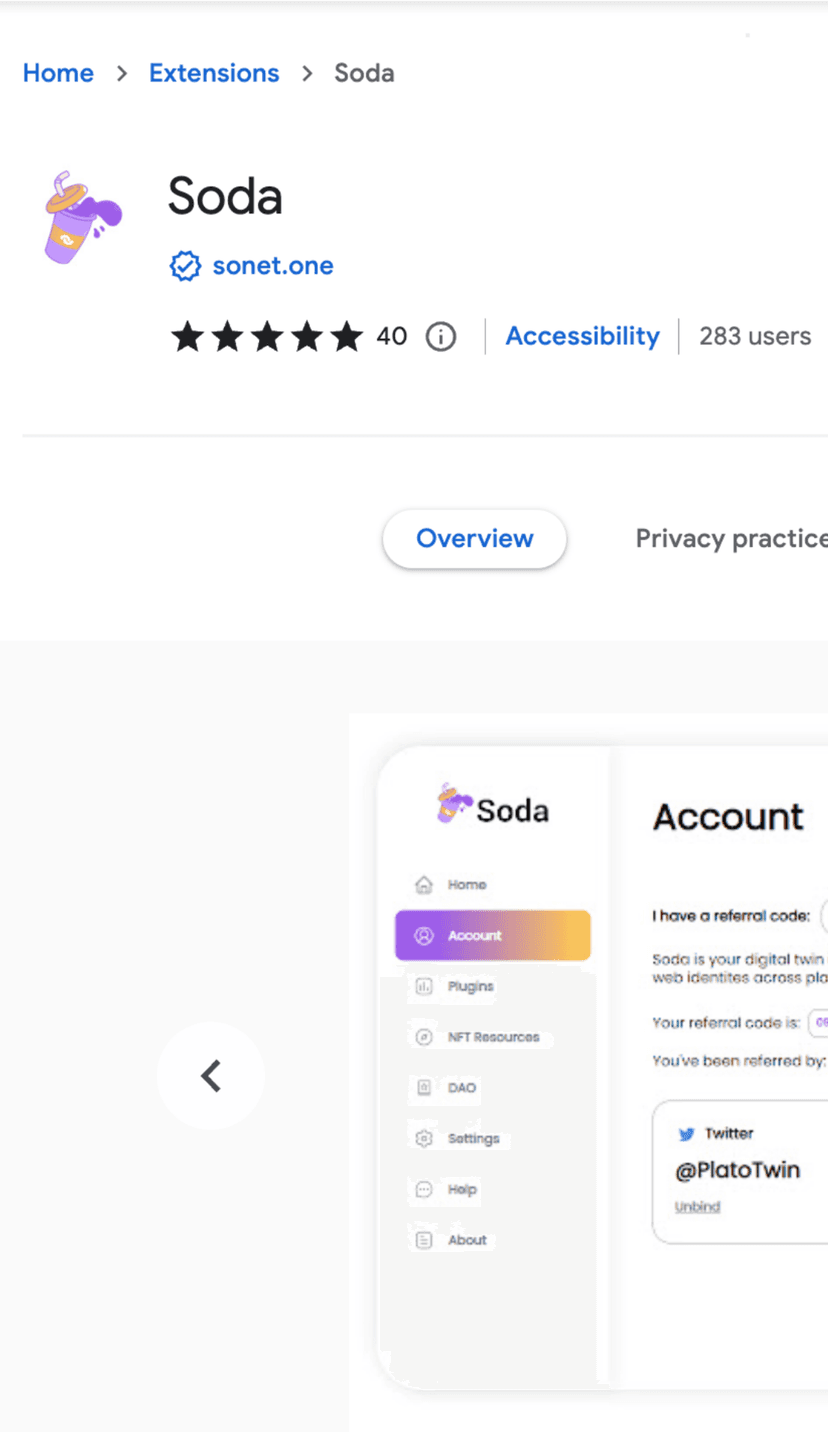The image size is (828, 1432).
Task: Click the Plugins chart icon in sidebar
Action: (x=424, y=987)
